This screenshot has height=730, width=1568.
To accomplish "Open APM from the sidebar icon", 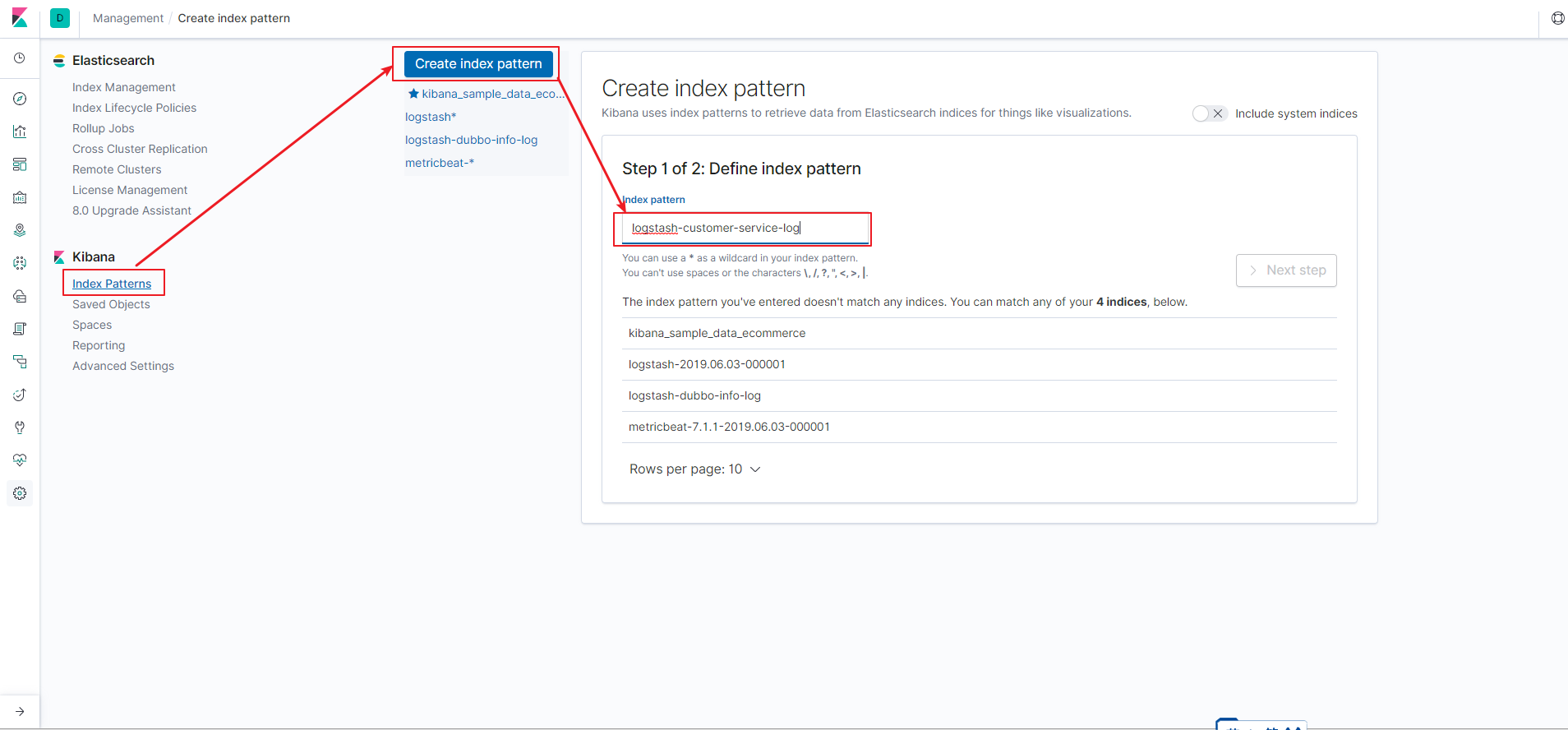I will tap(20, 362).
